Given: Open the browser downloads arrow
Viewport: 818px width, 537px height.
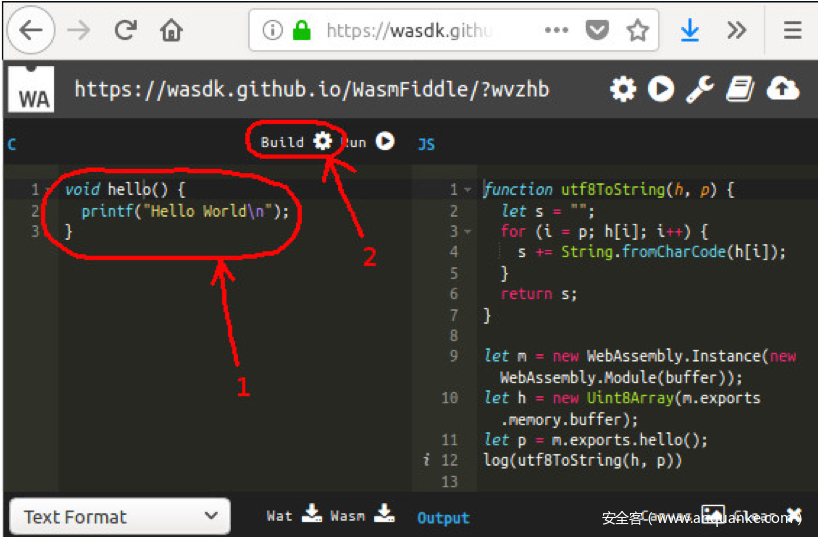Looking at the screenshot, I should (690, 30).
